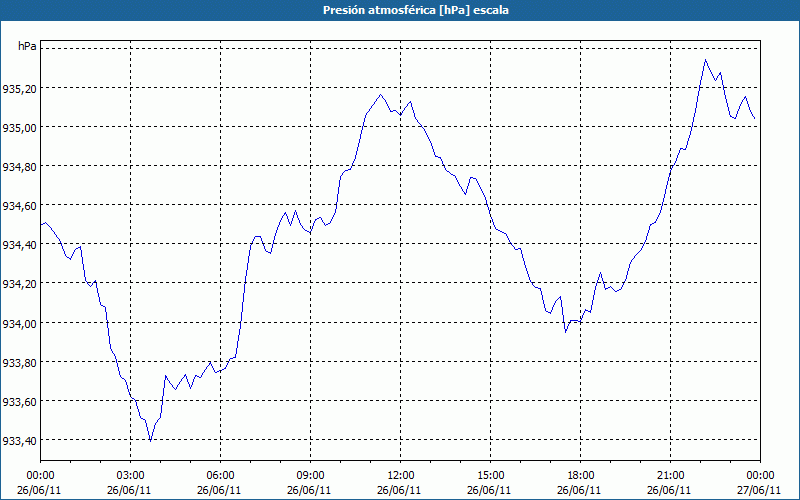
Task: Select the 934,20 y-axis value
Action: click(19, 284)
